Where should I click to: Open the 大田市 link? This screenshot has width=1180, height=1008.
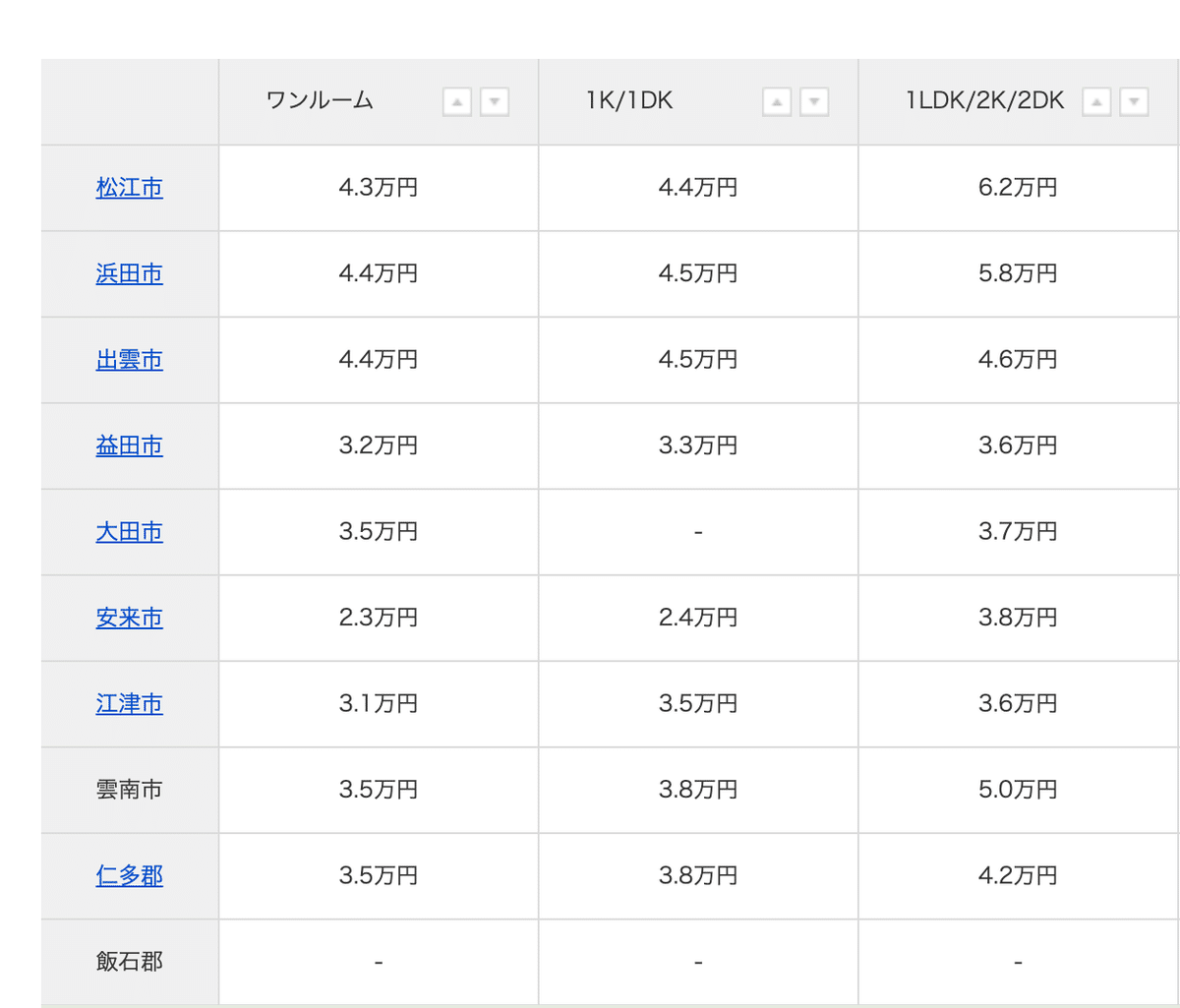pyautogui.click(x=130, y=532)
